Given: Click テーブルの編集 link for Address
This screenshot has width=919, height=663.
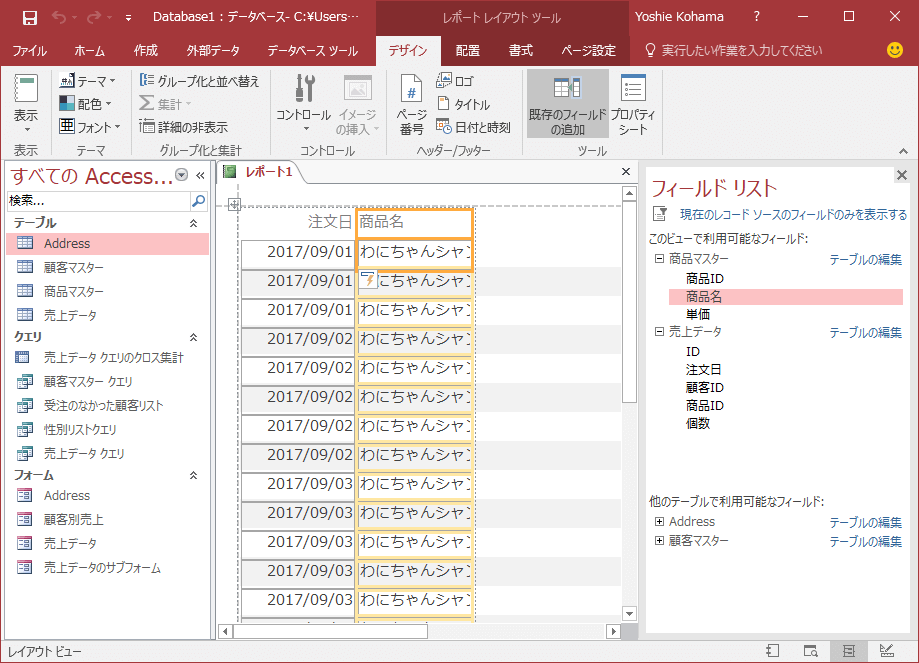Looking at the screenshot, I should (866, 522).
